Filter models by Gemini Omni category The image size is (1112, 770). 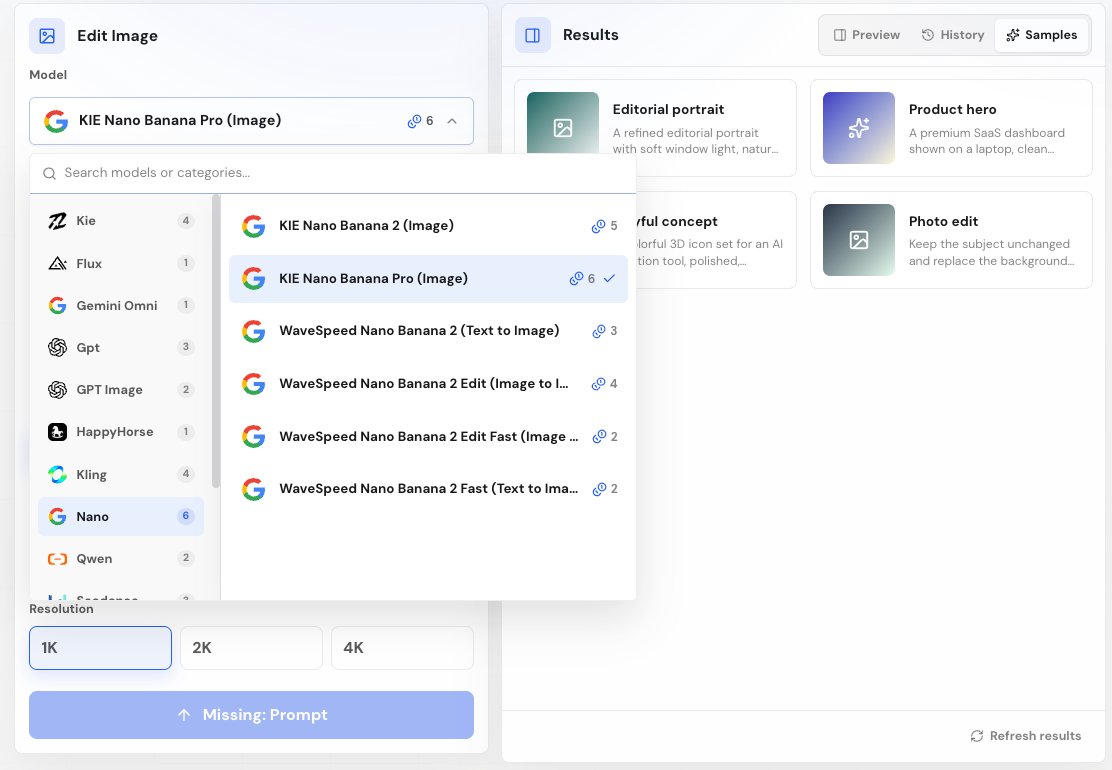click(x=121, y=306)
